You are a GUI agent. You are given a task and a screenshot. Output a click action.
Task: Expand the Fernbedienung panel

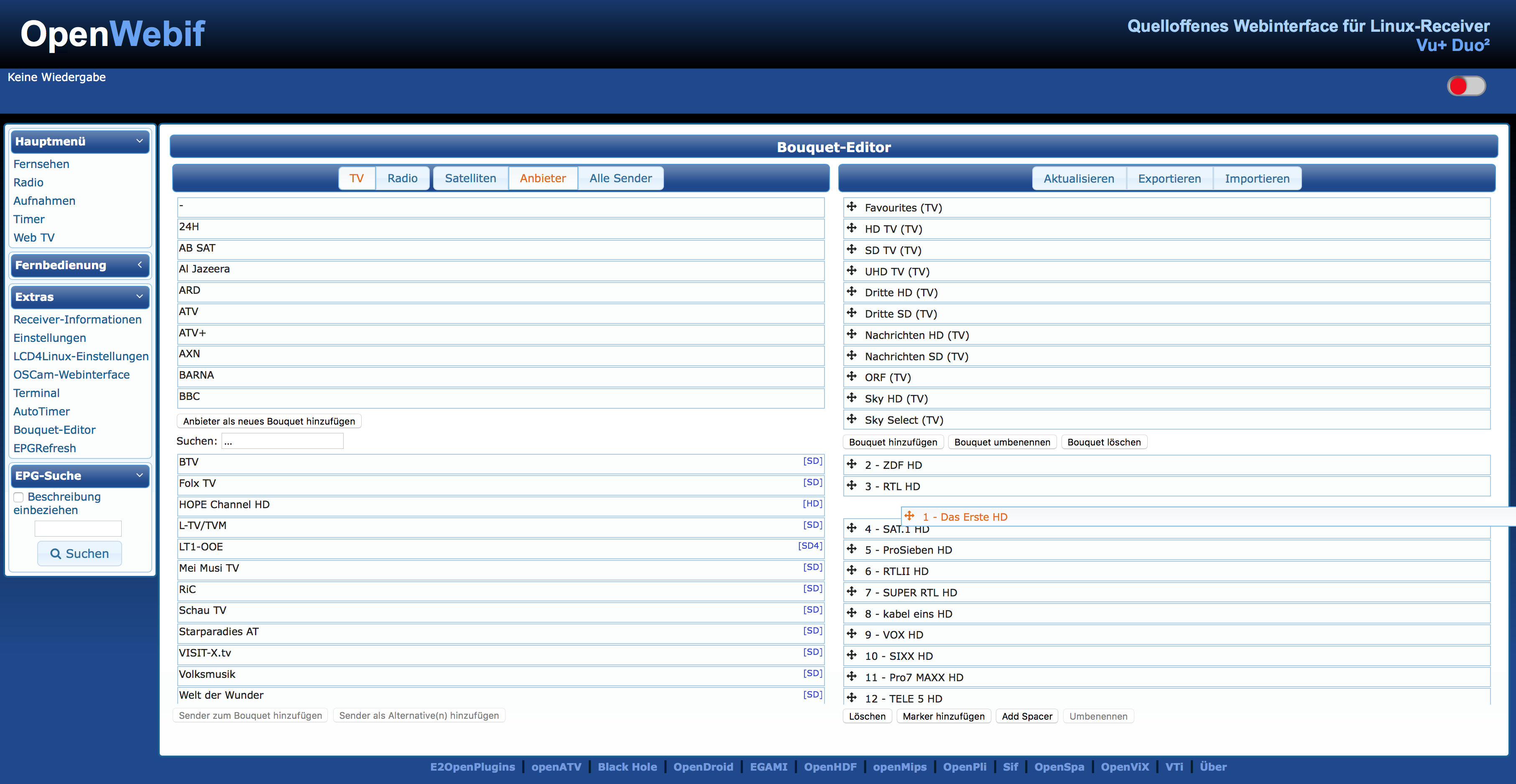pos(140,265)
